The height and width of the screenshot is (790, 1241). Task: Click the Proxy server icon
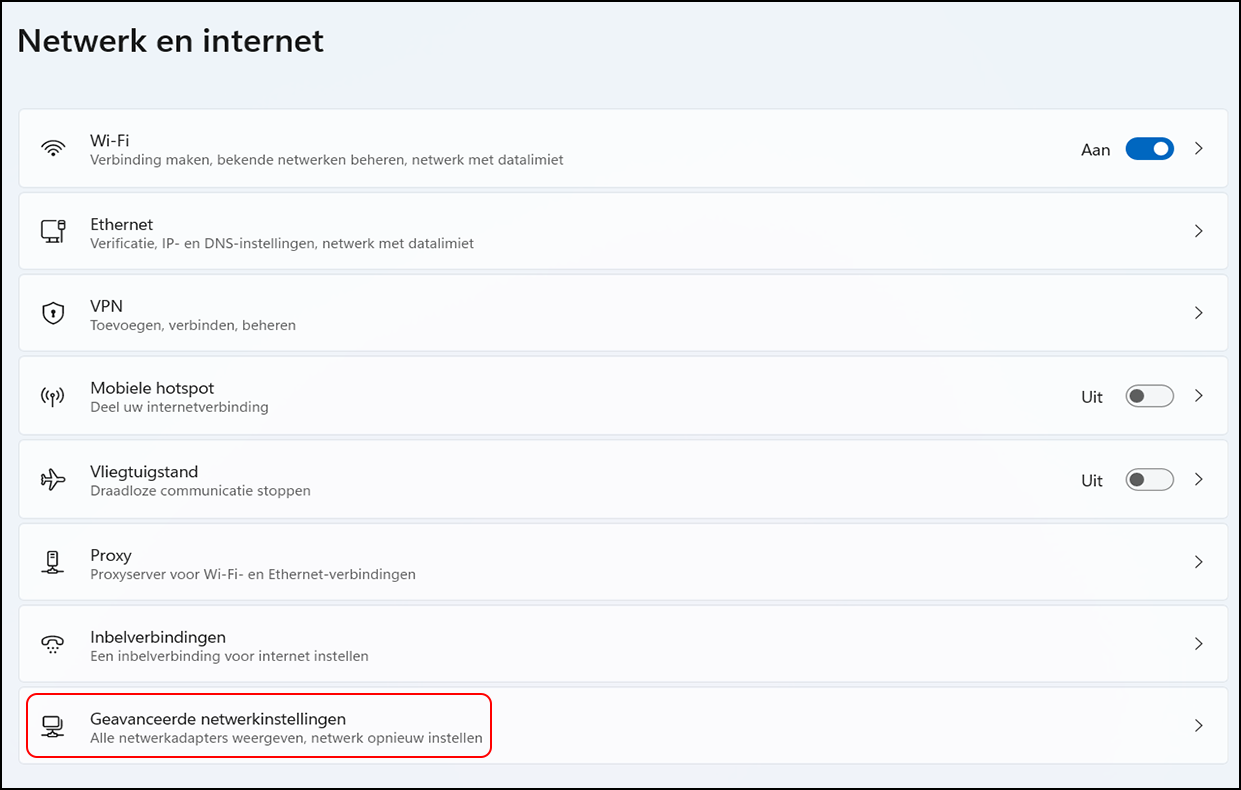53,563
